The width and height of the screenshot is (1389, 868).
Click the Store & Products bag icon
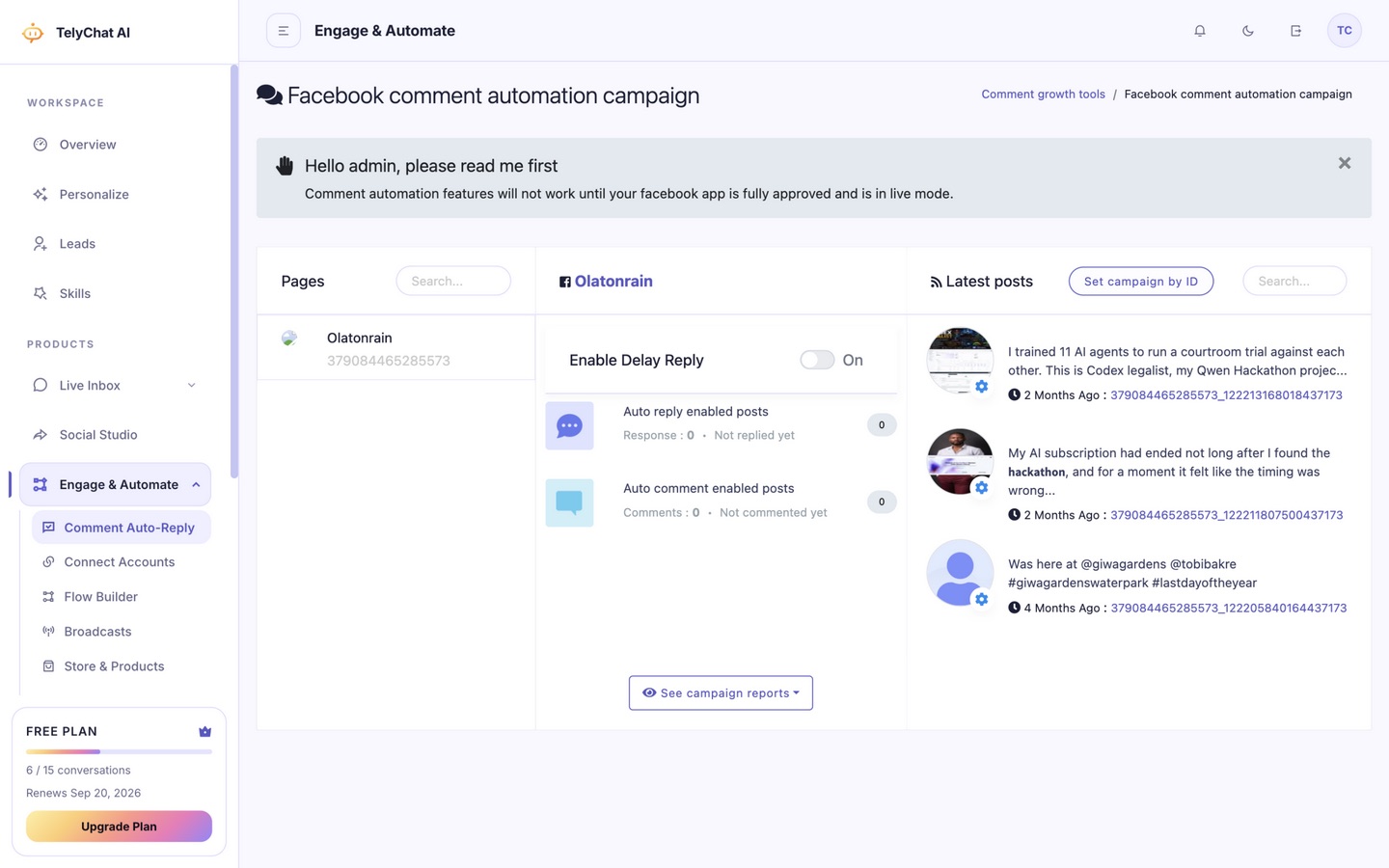[x=48, y=666]
